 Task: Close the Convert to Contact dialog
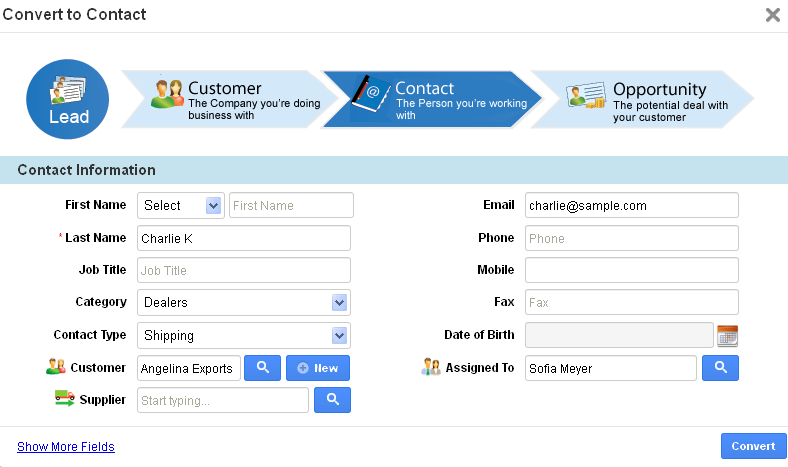[x=772, y=15]
